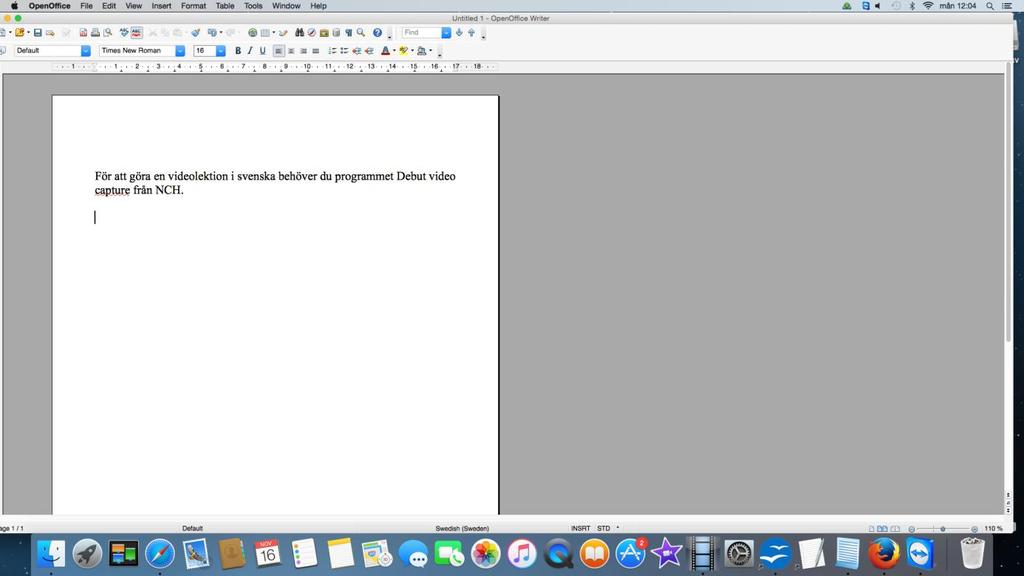This screenshot has width=1024, height=576.
Task: Open the Times New Roman font dropdown
Action: pyautogui.click(x=180, y=50)
